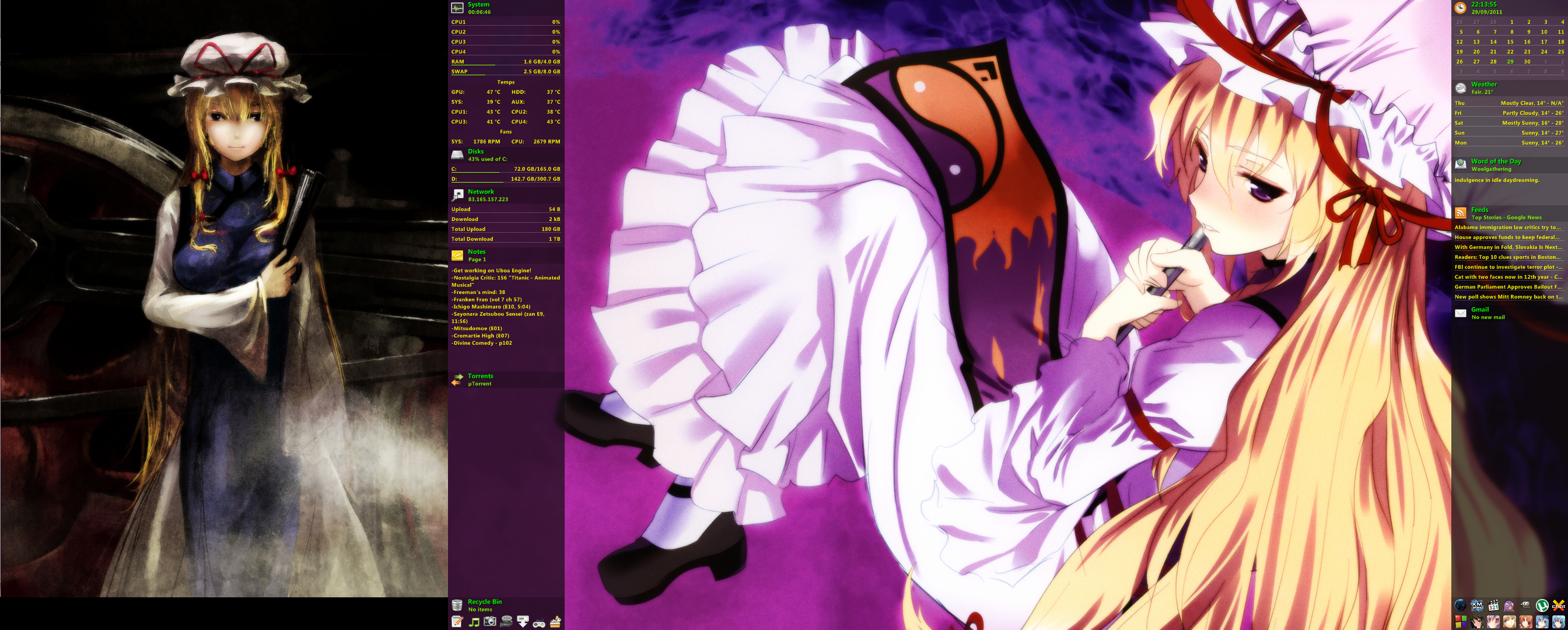
Task: Launch GIMP from the dock
Action: coord(1526,605)
